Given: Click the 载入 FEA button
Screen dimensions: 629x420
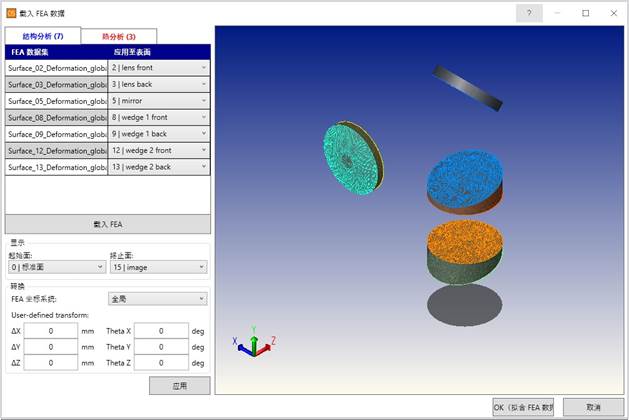Looking at the screenshot, I should (x=108, y=224).
